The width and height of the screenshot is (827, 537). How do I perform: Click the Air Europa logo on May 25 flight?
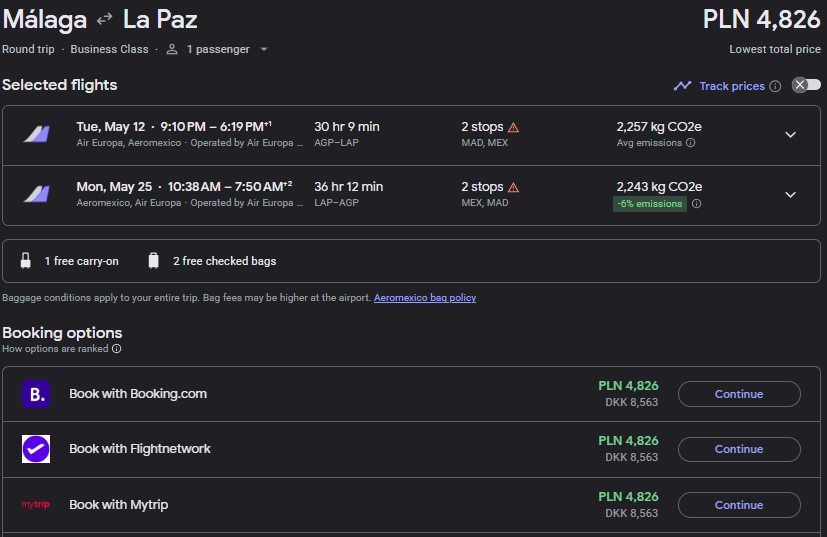36,195
